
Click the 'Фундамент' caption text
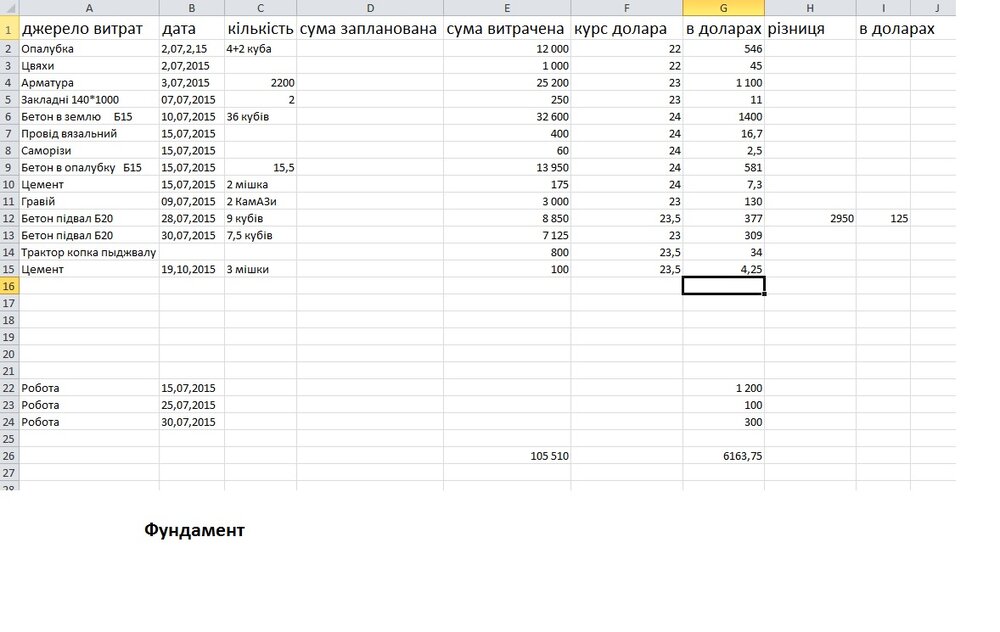pos(195,530)
